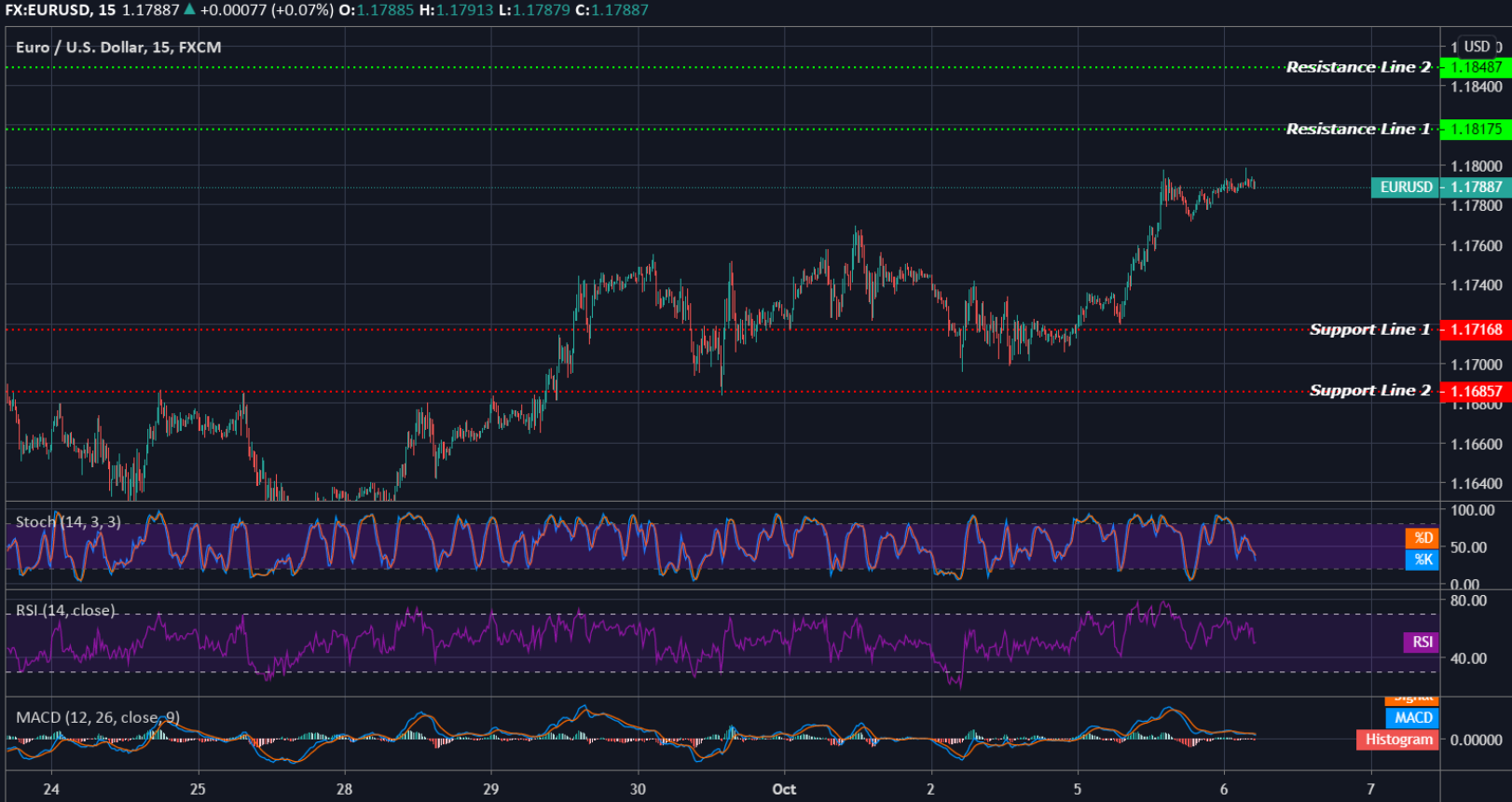This screenshot has width=1512, height=802.
Task: Click the H:1.17913 high value
Action: pos(456,10)
